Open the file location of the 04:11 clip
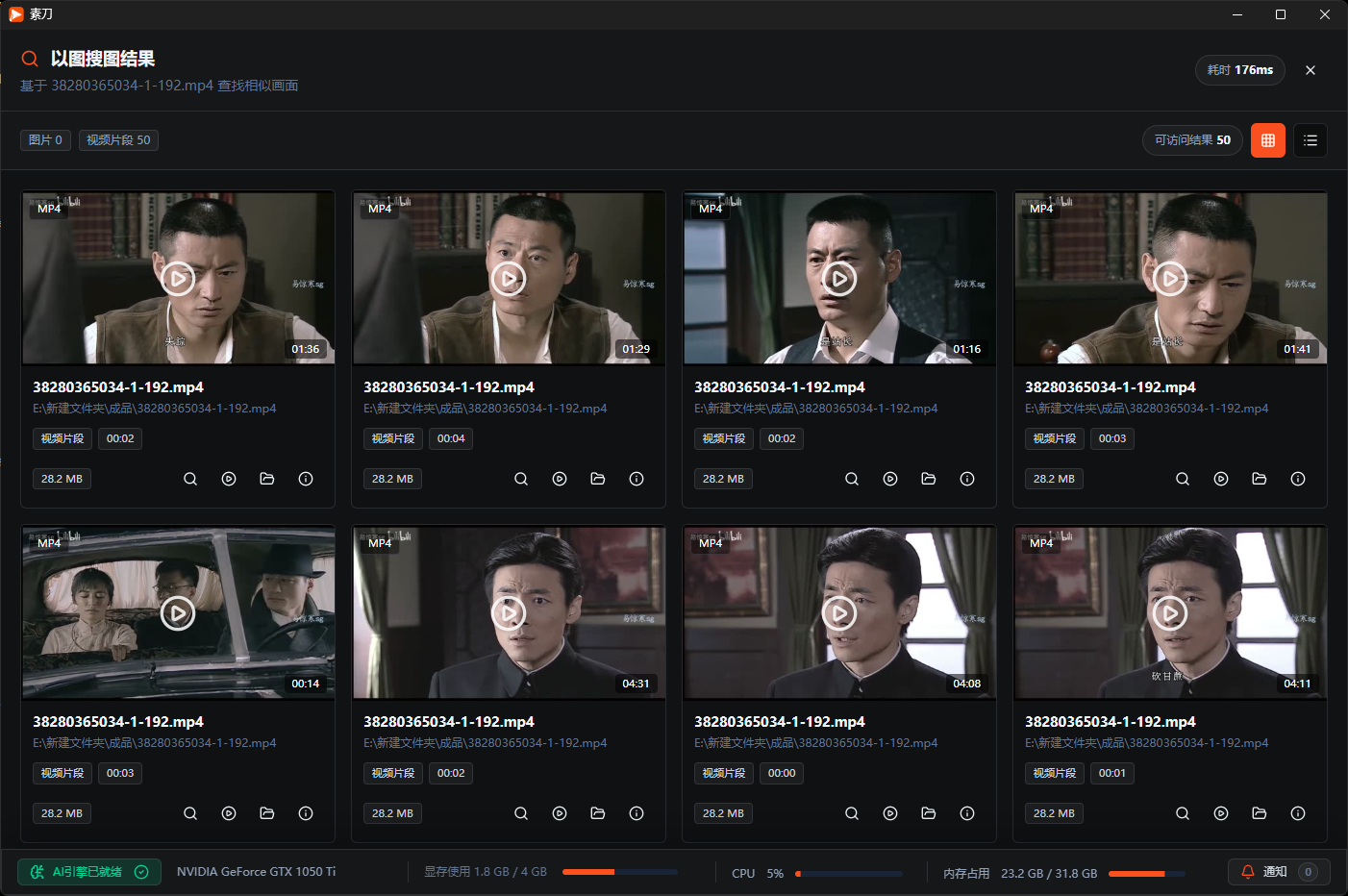Screen dimensions: 1348x896 coord(1260,813)
